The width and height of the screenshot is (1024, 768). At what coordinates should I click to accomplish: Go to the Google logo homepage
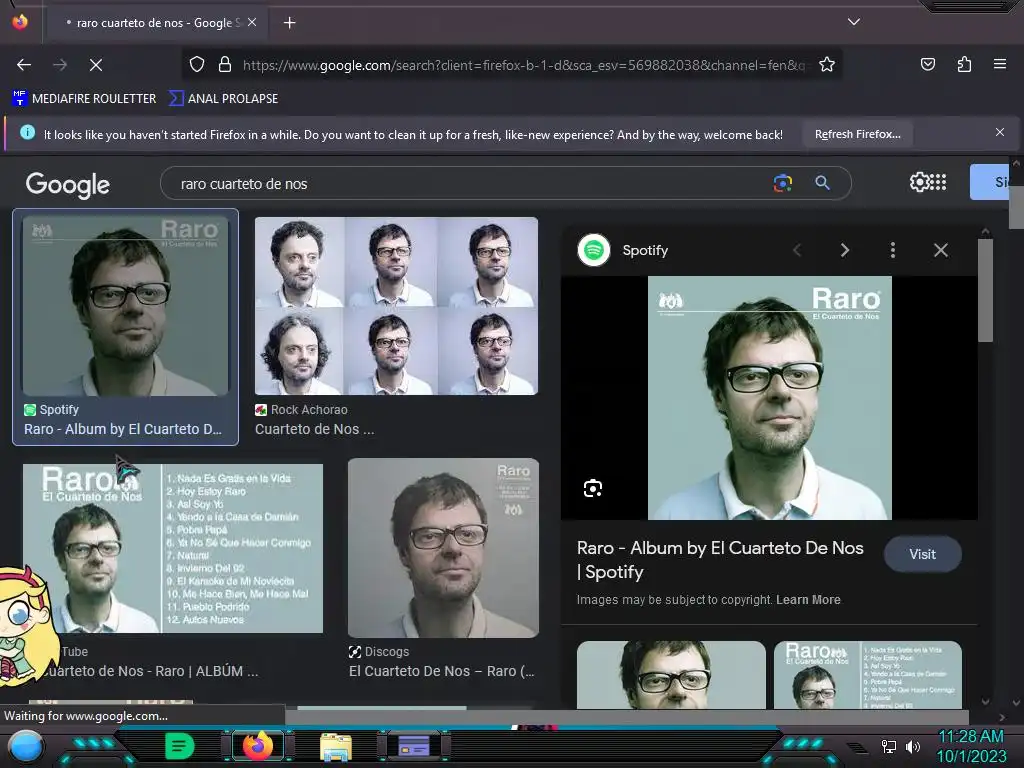(x=67, y=185)
